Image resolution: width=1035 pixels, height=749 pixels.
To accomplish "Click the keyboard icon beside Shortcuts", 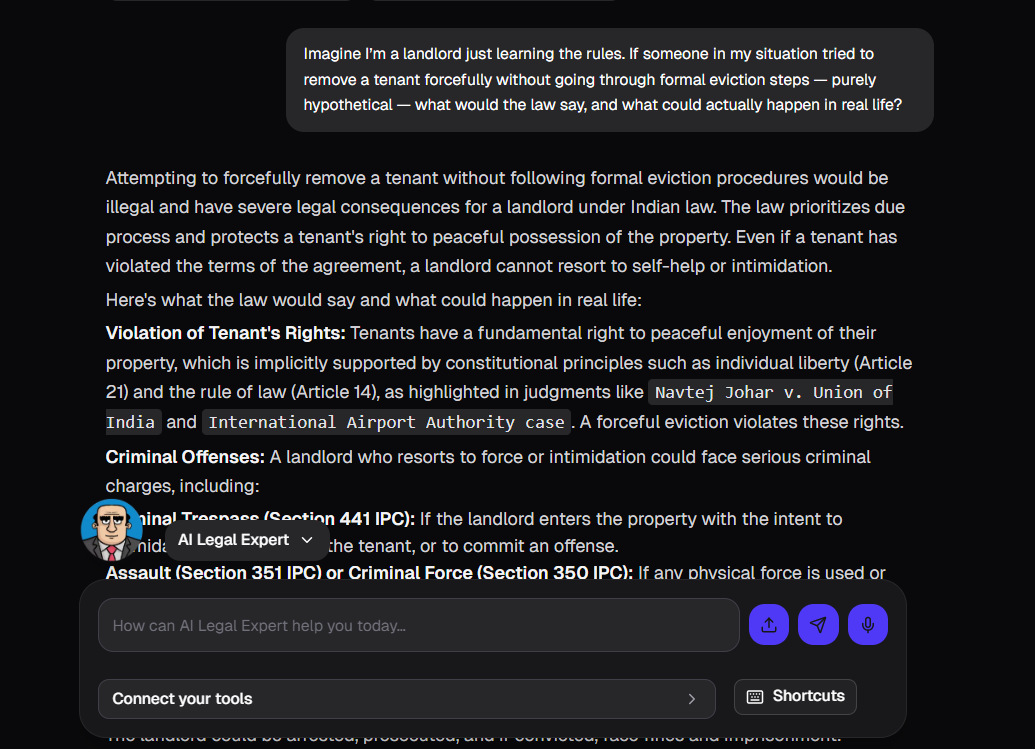I will (755, 697).
